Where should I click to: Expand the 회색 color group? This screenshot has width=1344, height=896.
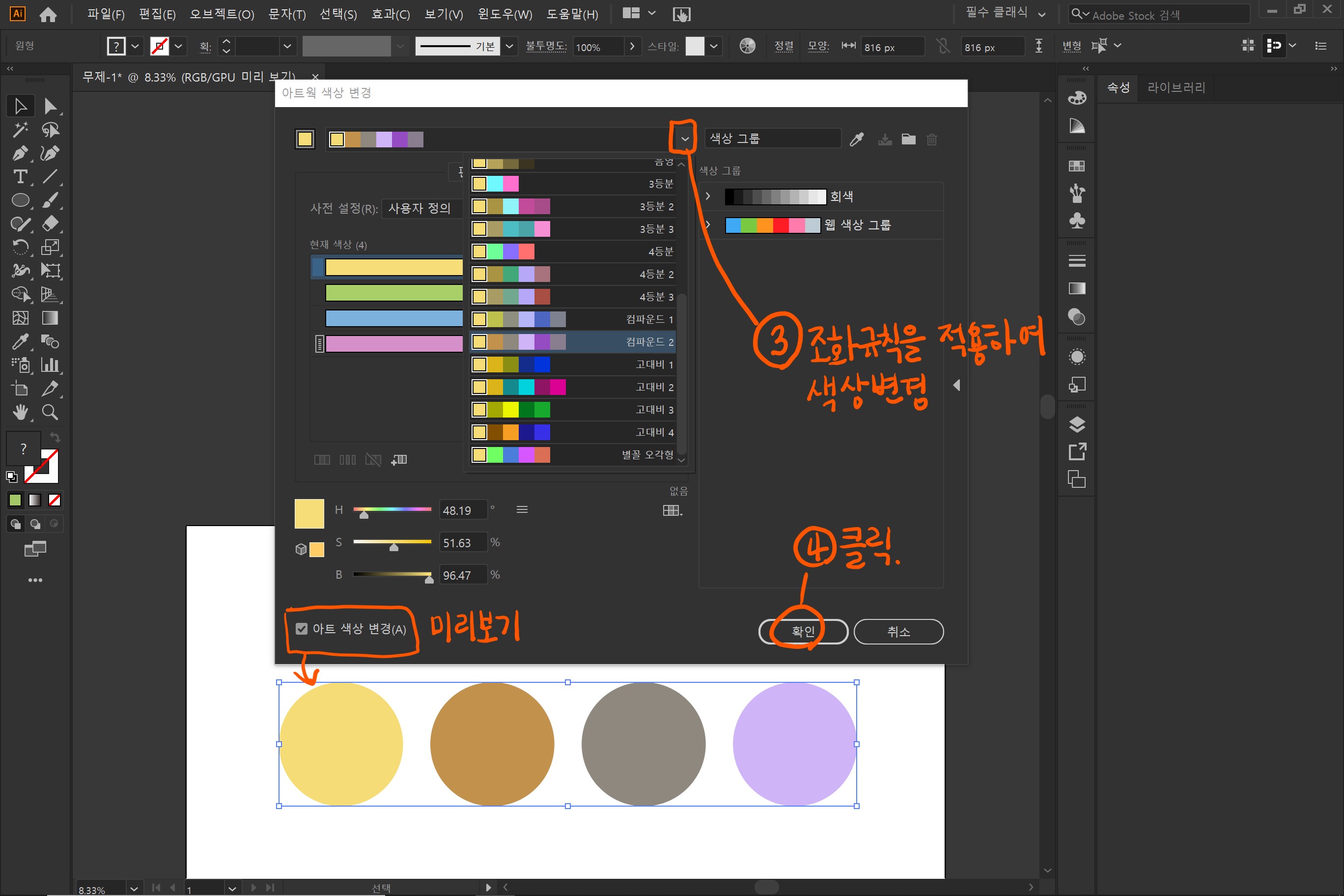[x=708, y=196]
